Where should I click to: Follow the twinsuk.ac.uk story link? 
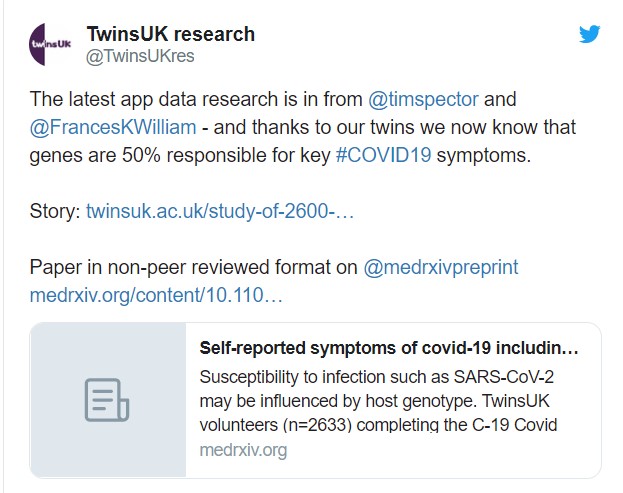click(x=220, y=211)
